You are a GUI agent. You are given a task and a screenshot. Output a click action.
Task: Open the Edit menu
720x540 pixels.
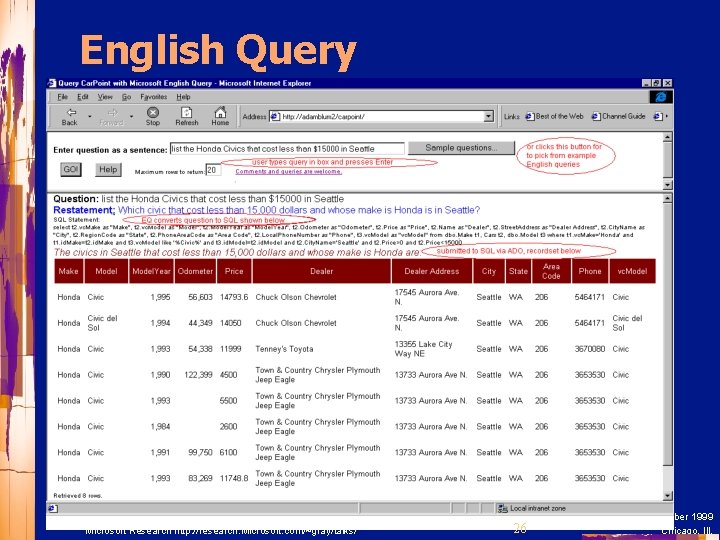[x=83, y=97]
